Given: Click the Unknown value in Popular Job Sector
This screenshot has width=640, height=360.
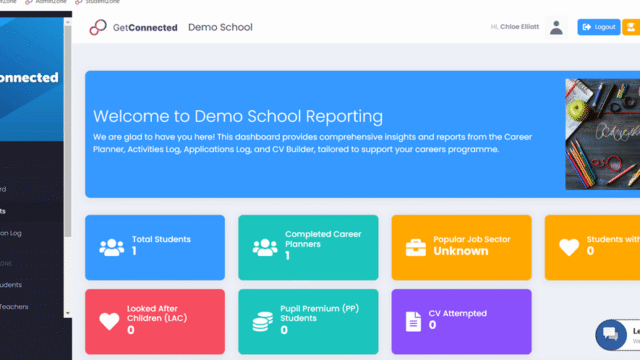Looking at the screenshot, I should coord(461,251).
